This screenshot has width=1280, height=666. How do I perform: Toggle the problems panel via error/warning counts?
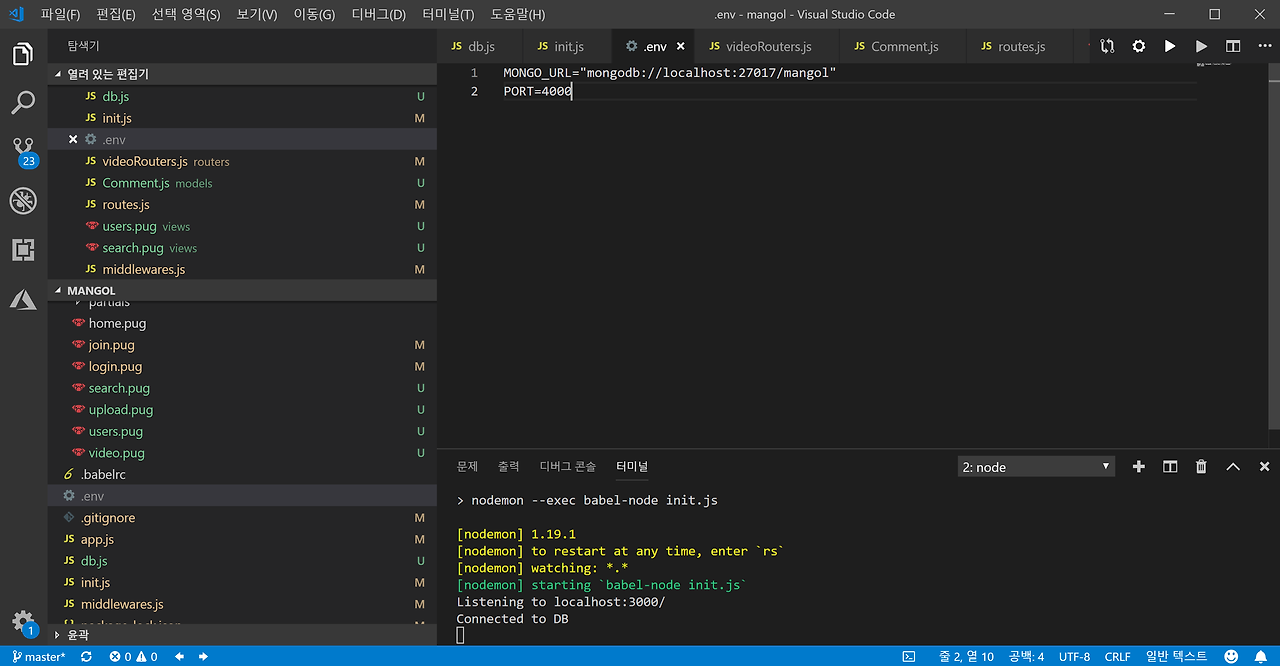pyautogui.click(x=133, y=657)
